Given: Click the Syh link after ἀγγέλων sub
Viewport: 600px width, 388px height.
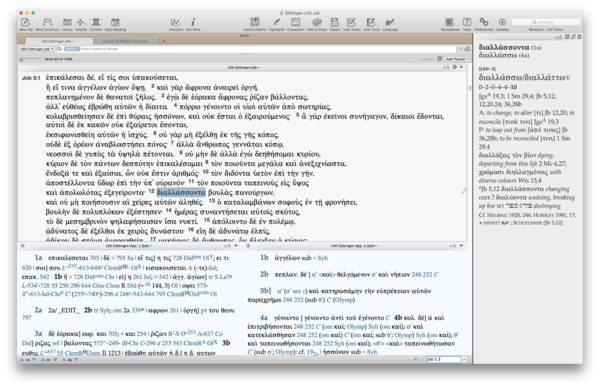Looking at the screenshot, I should tap(323, 258).
